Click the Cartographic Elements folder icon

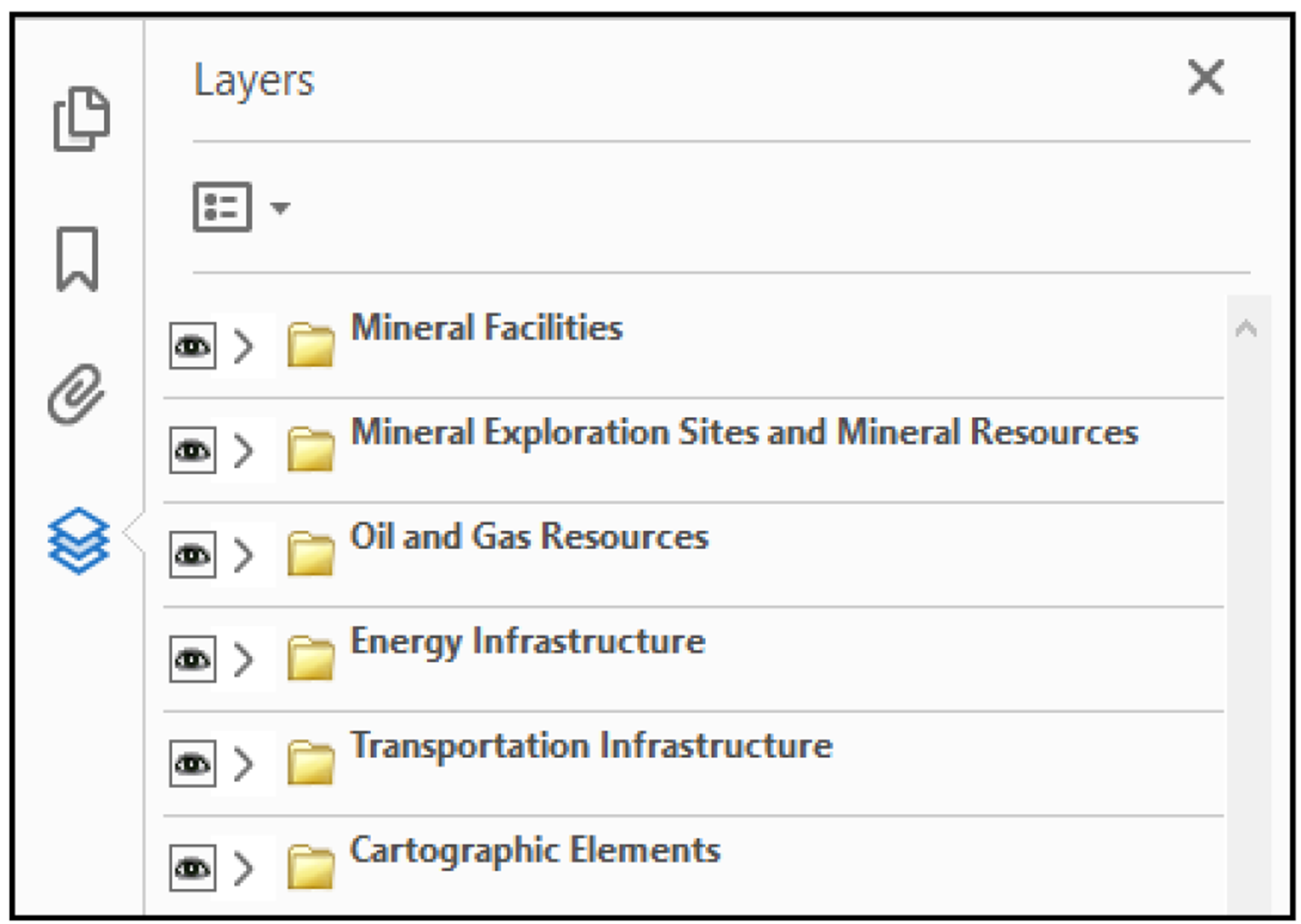coord(311,867)
